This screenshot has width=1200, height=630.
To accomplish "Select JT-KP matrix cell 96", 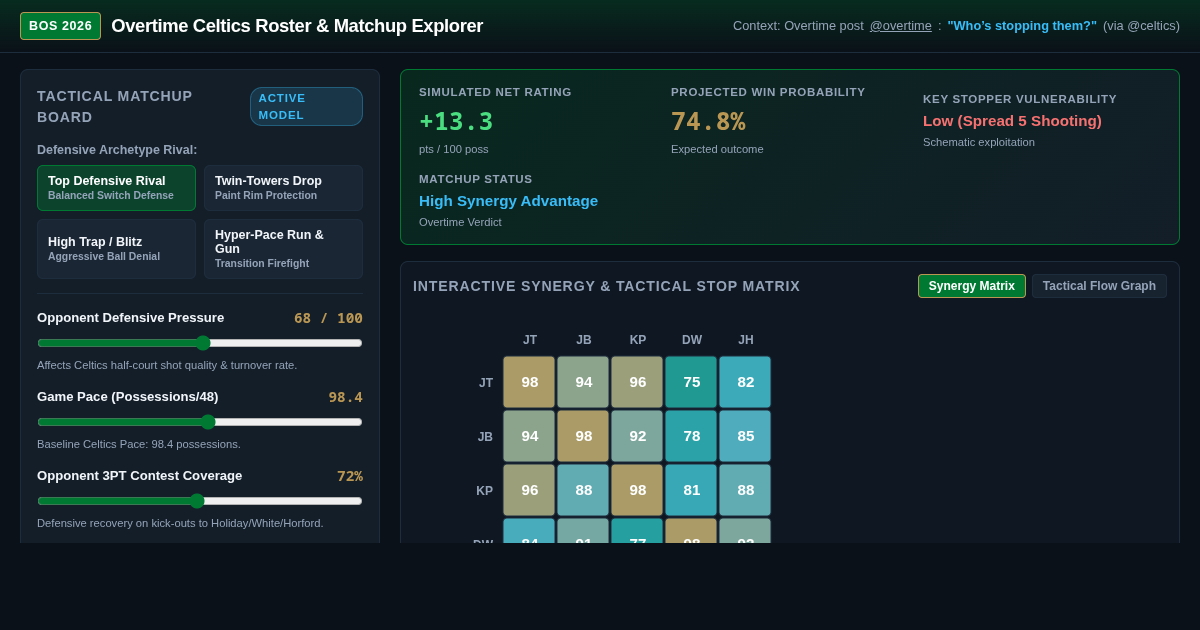I will [x=637, y=382].
